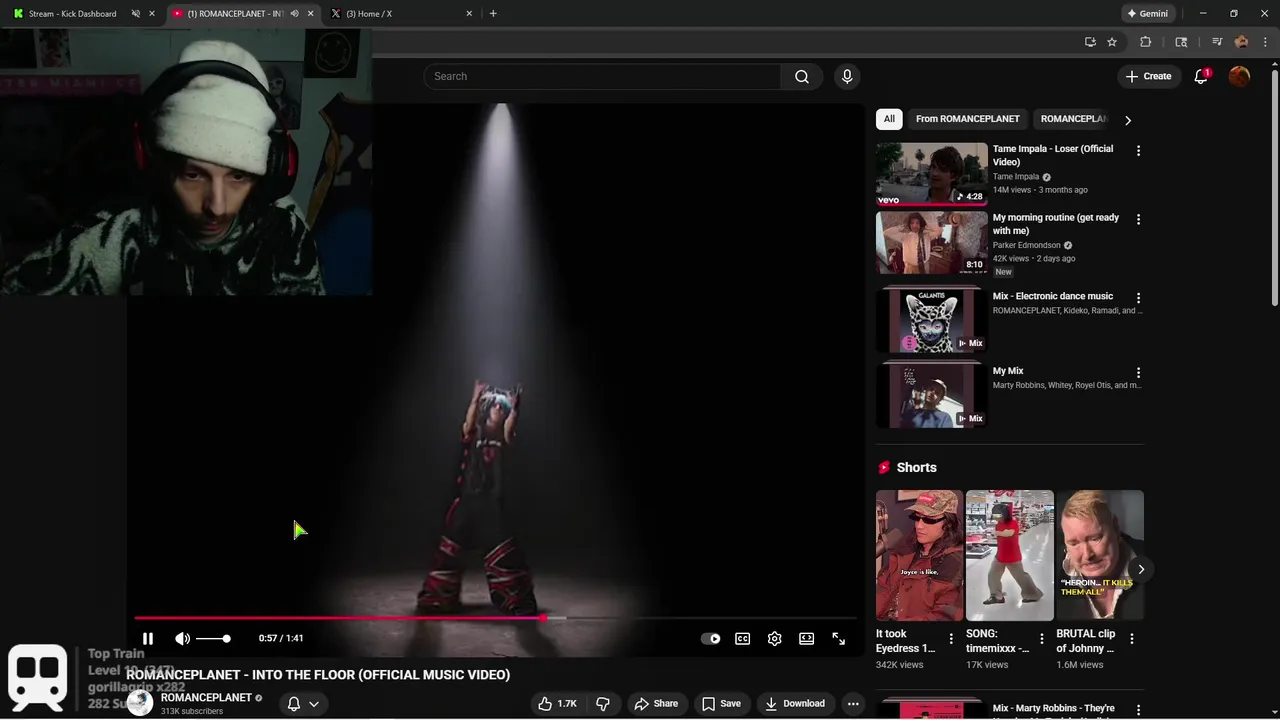Close the Stream - Kick Dashboard tab
1280x720 pixels.
tap(152, 14)
